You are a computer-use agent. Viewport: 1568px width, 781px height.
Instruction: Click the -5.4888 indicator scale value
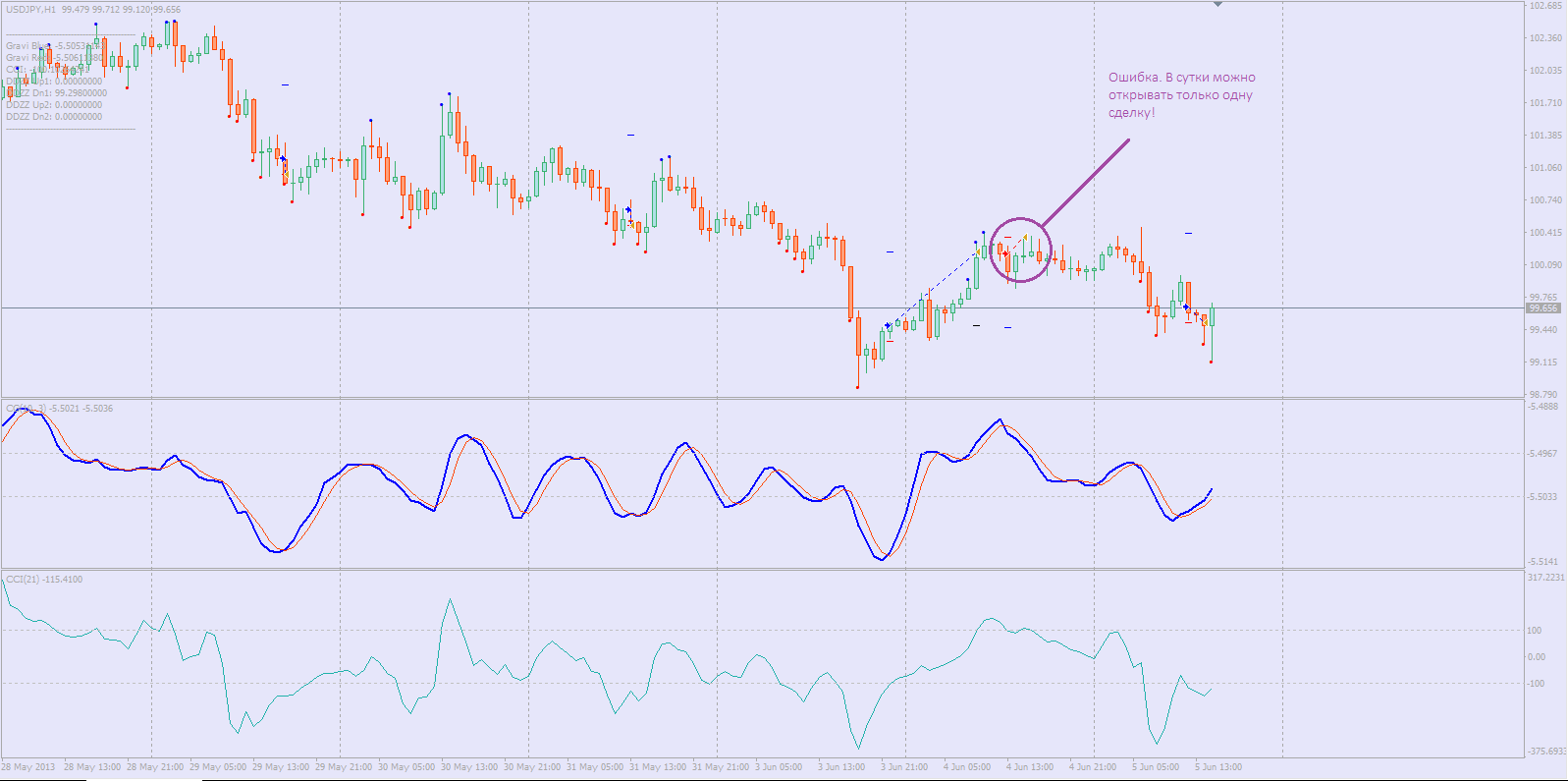click(x=1543, y=407)
